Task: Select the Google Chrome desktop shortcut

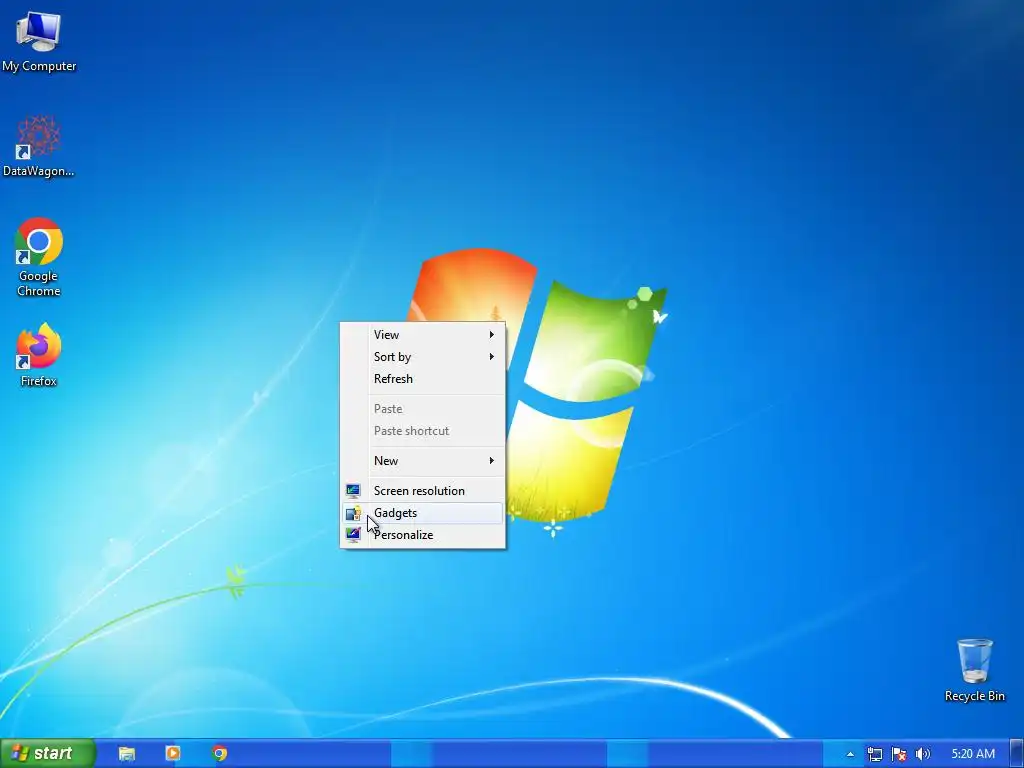Action: [x=39, y=257]
